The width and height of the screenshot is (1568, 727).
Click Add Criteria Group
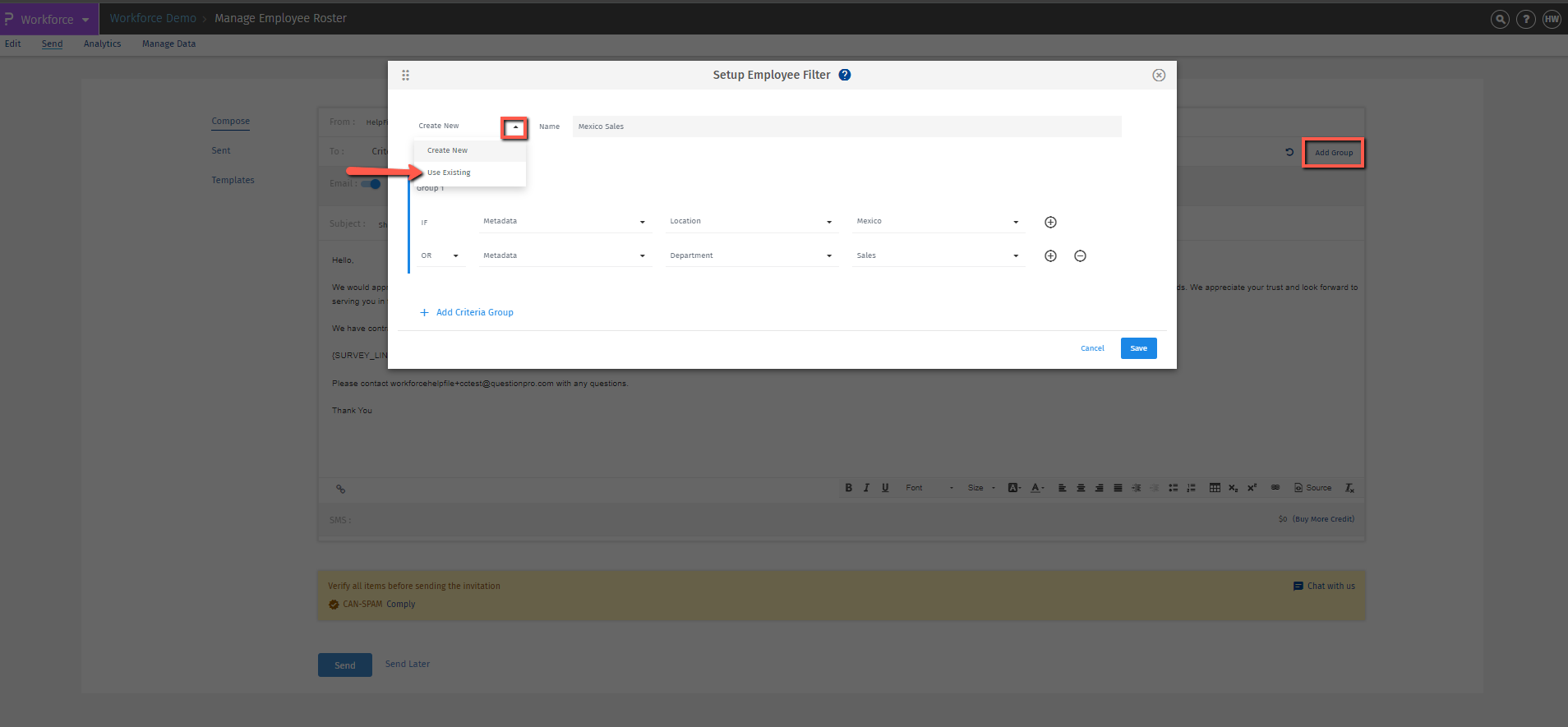tap(467, 312)
